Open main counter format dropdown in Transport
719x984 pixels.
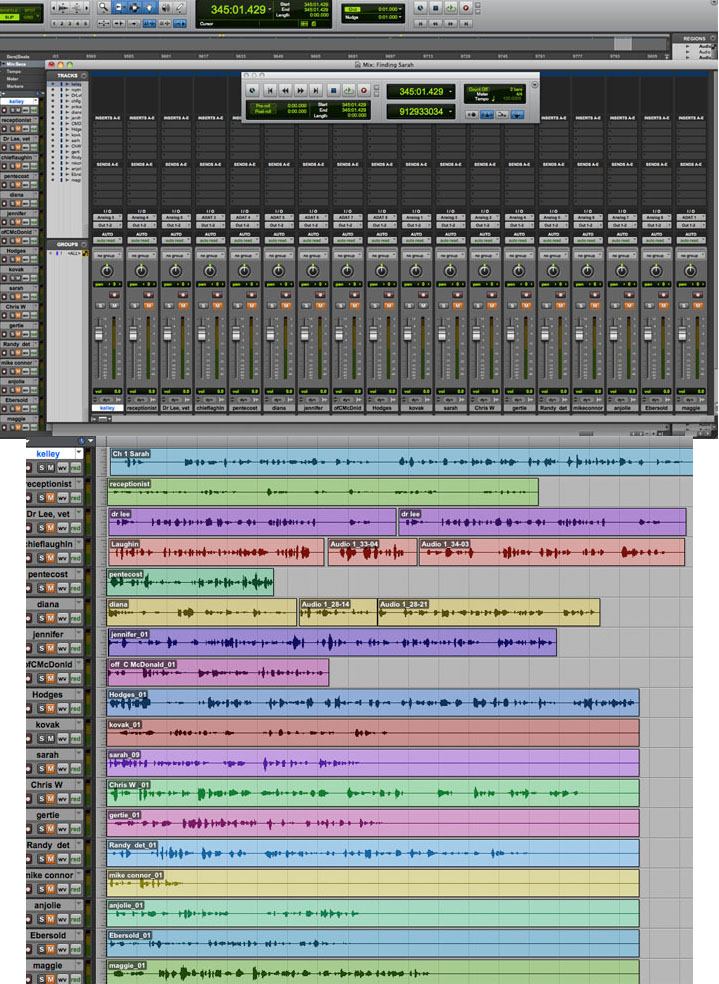click(450, 92)
